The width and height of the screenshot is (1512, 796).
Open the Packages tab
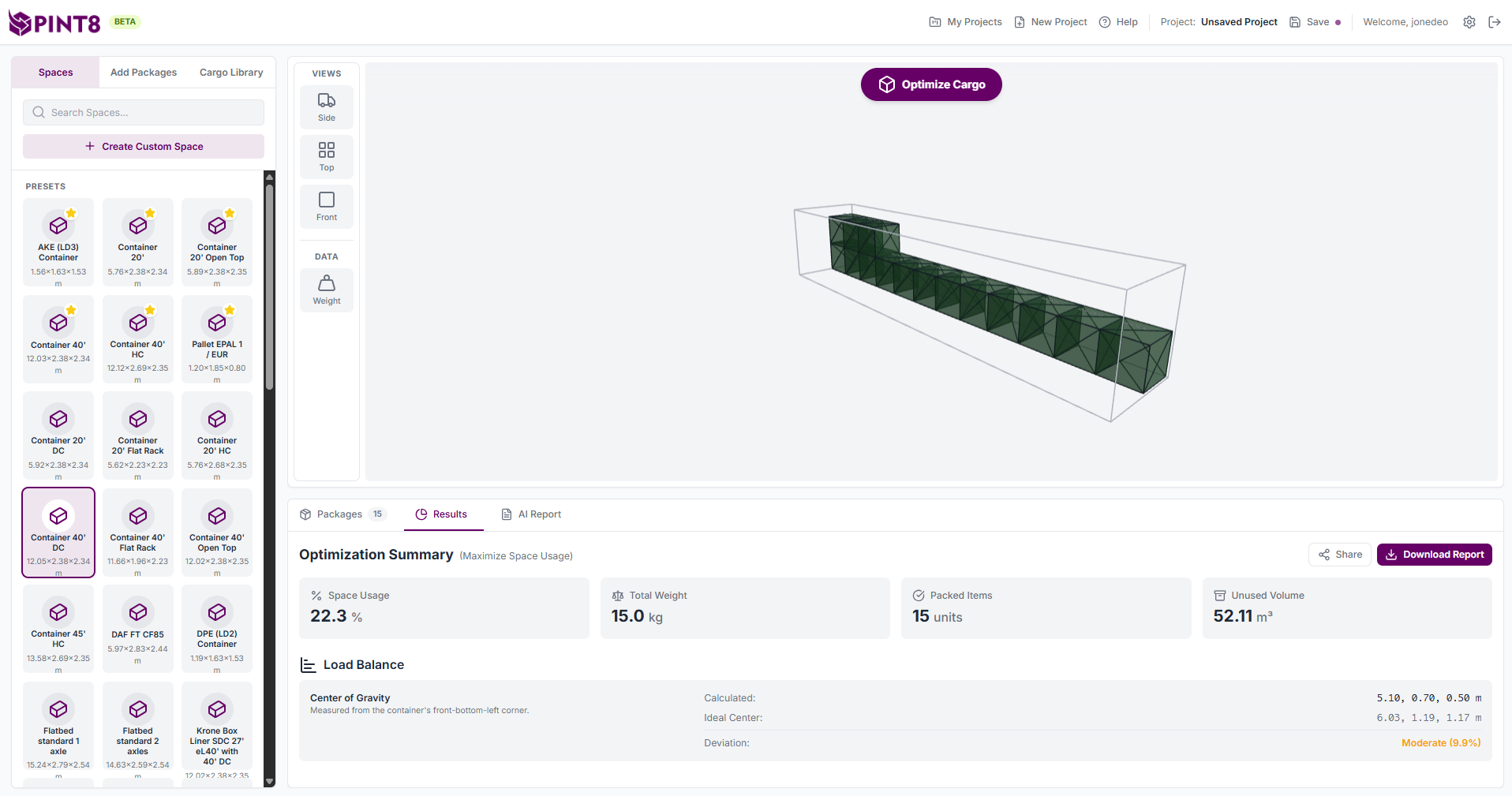tap(343, 514)
